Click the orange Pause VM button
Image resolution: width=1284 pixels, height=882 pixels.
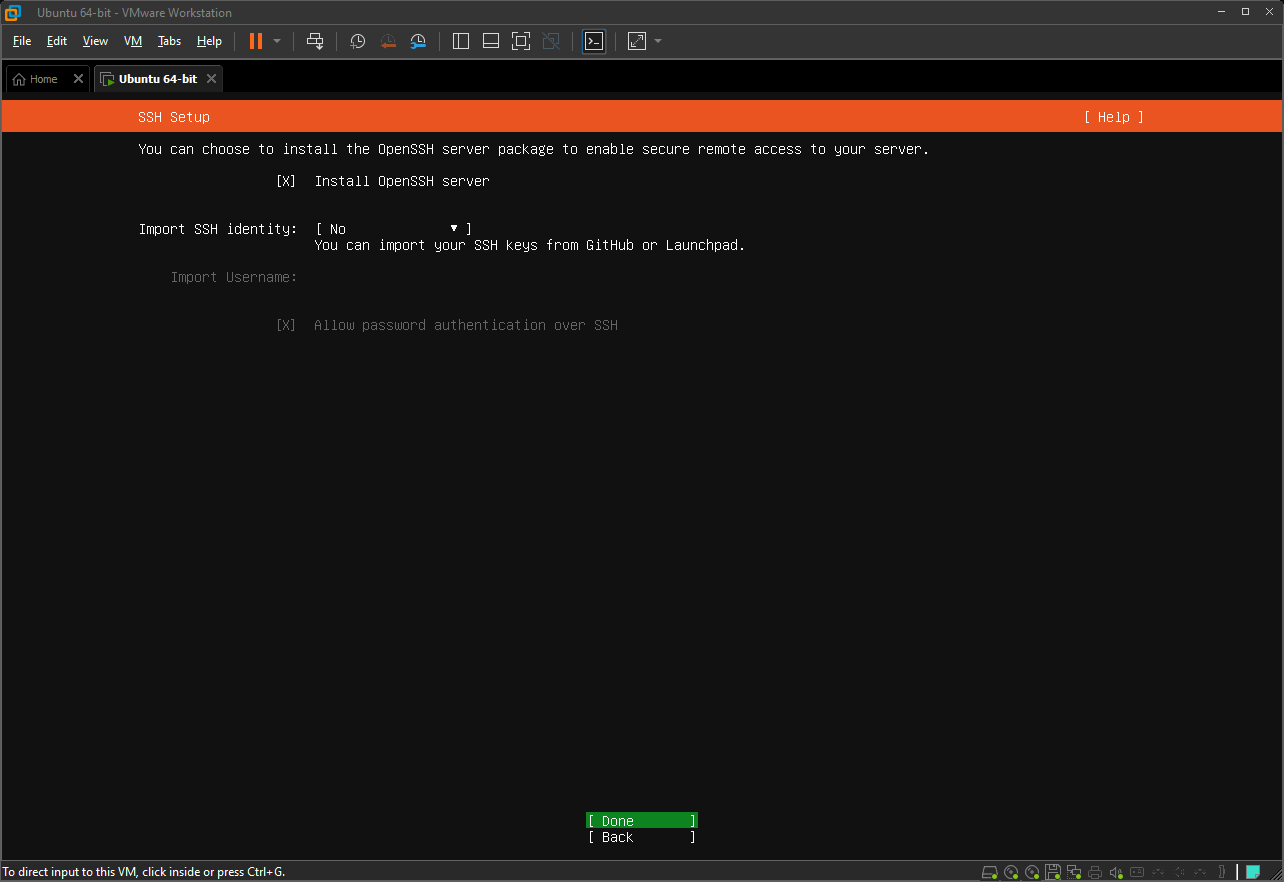pyautogui.click(x=256, y=41)
